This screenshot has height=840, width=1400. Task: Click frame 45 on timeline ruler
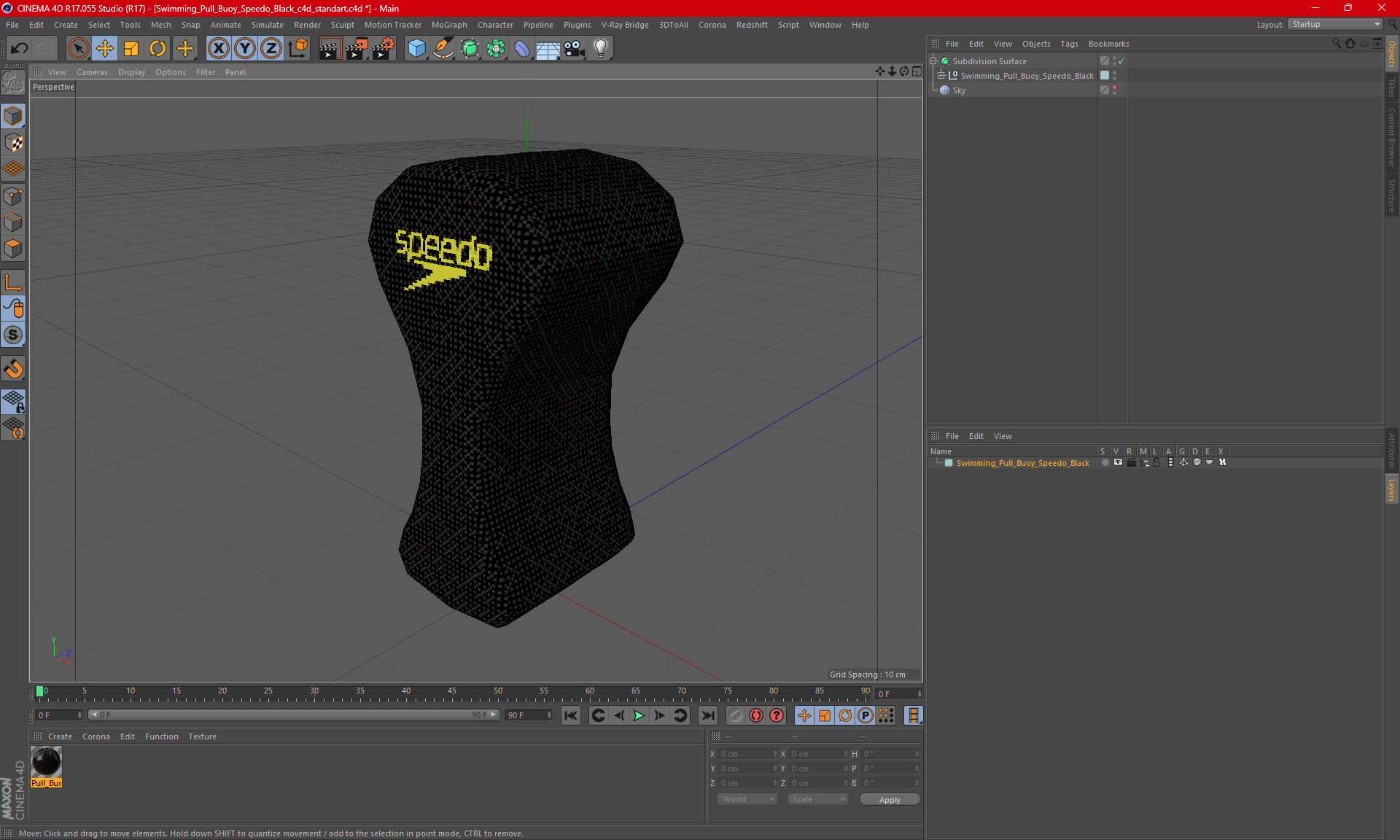point(452,692)
